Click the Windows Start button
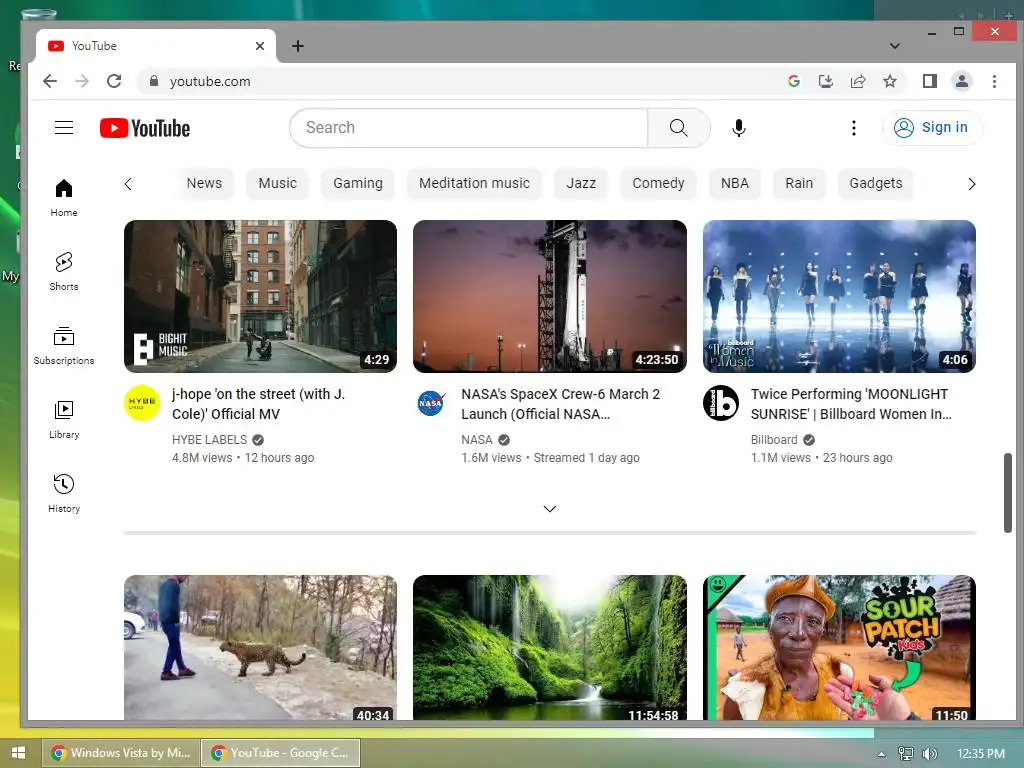Screen dimensions: 1024x768 point(18,754)
